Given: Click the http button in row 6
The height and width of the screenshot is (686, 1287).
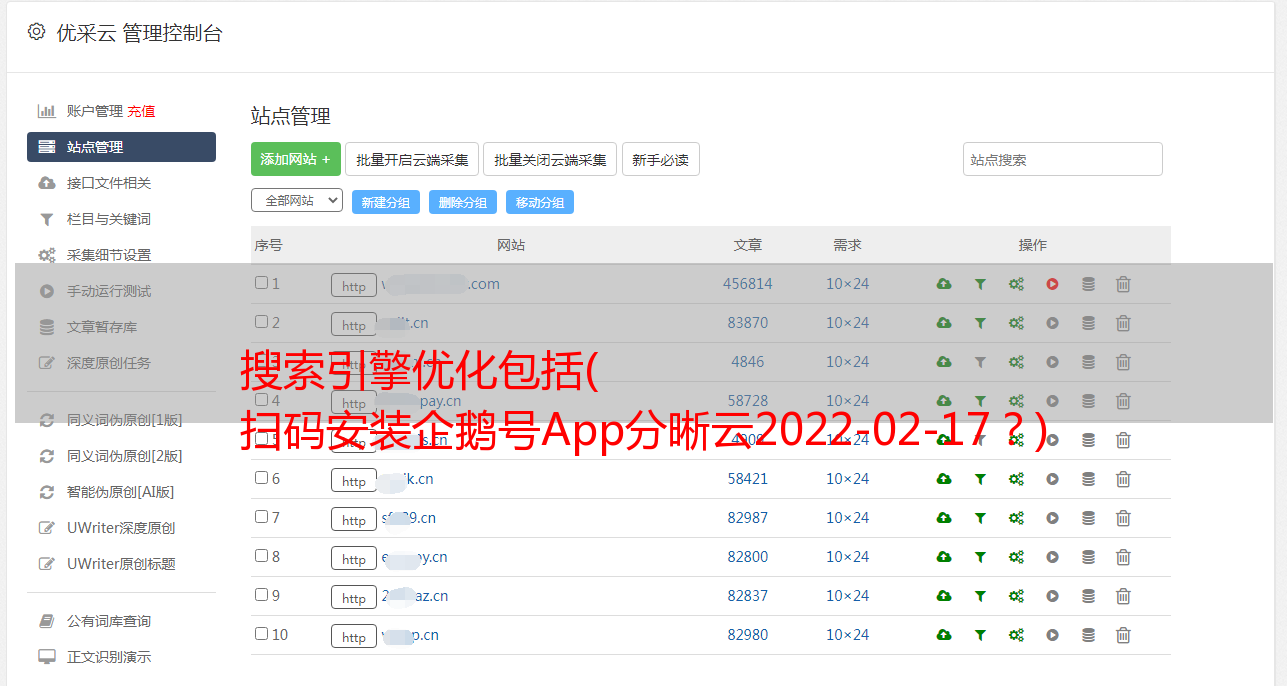Looking at the screenshot, I should pos(354,481).
